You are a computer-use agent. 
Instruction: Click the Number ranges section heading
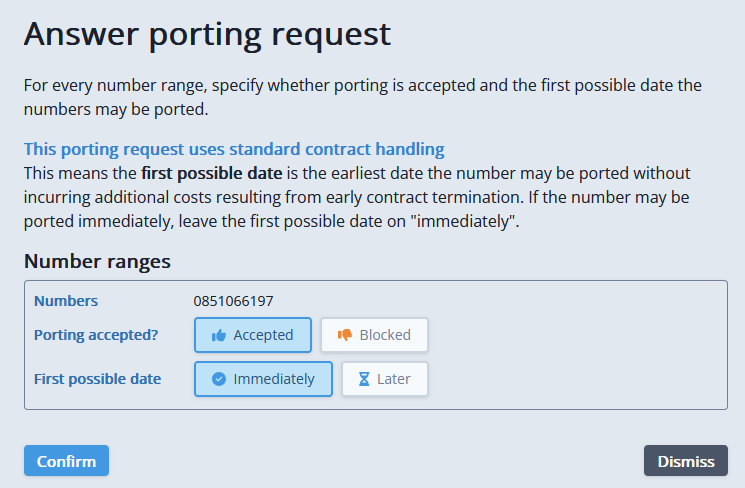[x=97, y=261]
